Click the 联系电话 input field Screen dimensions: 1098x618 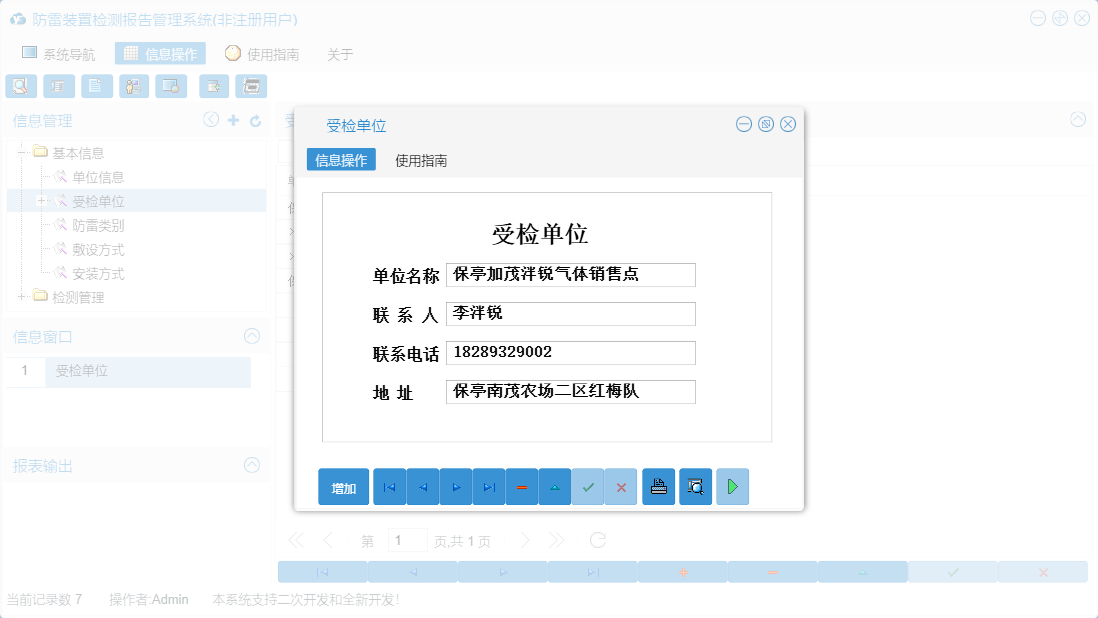(570, 352)
